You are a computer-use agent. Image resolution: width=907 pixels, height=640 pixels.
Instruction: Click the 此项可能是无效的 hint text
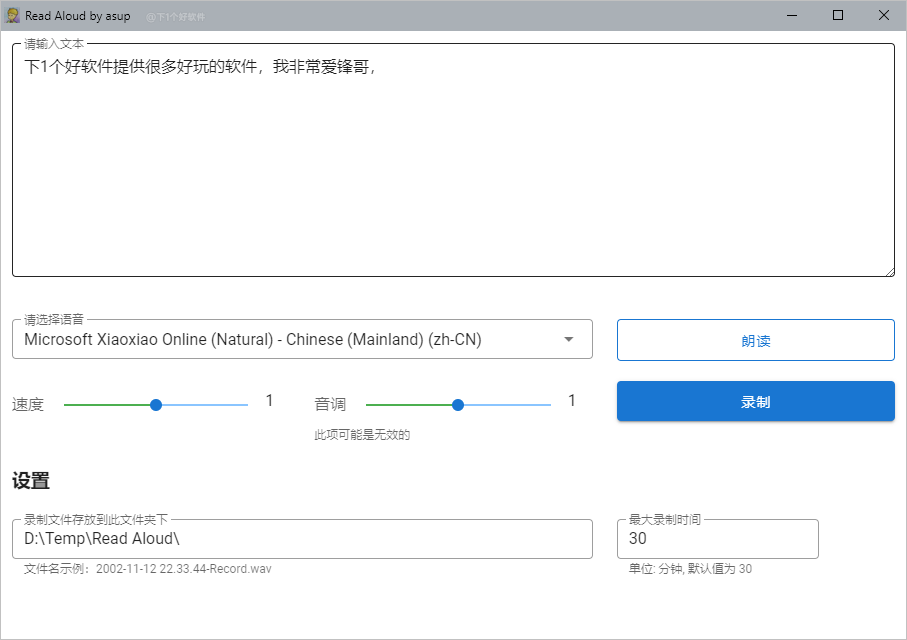point(362,435)
